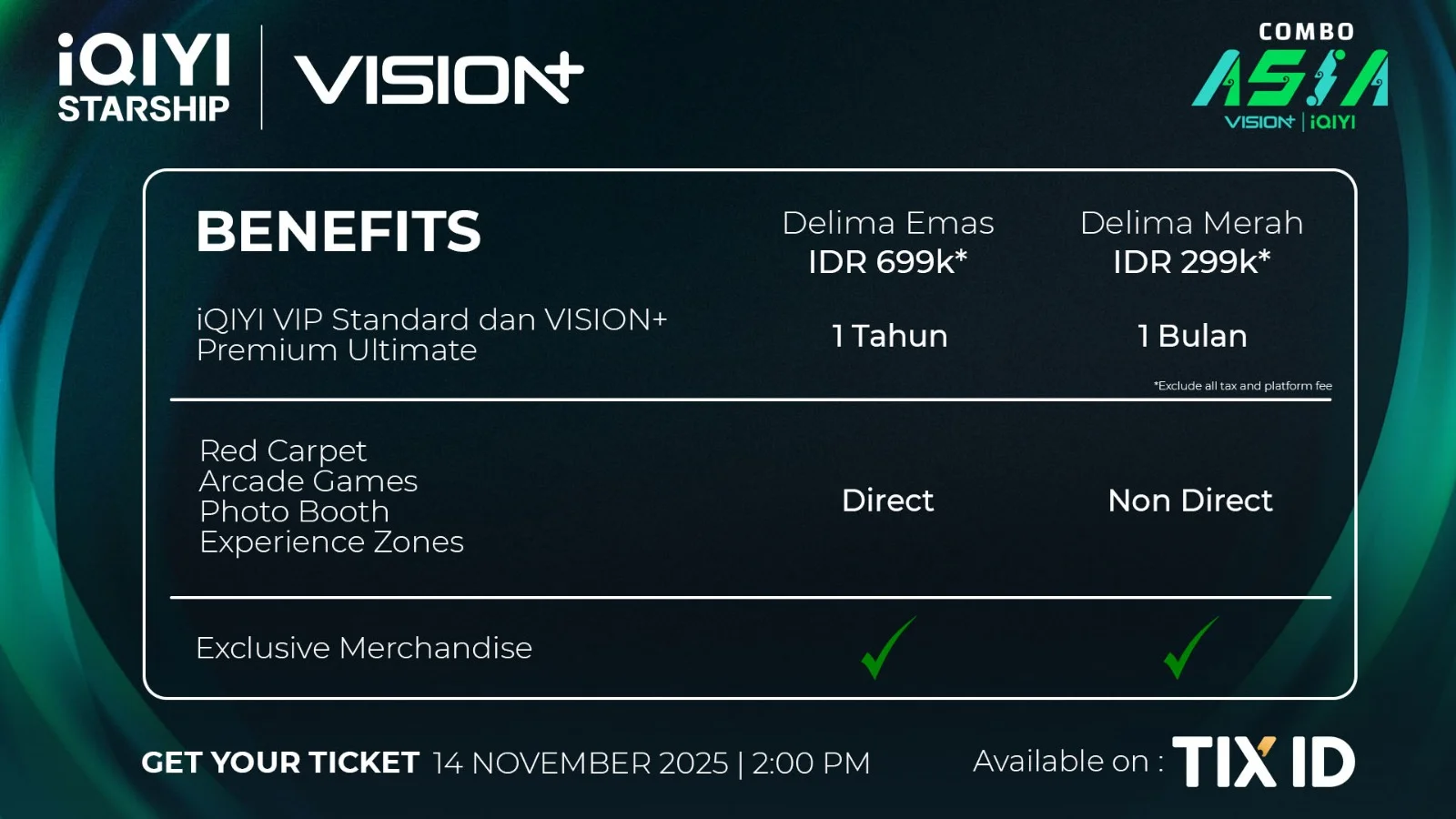Viewport: 1456px width, 819px height.
Task: Select the Delima Emas IDR 699k tier
Action: [888, 242]
